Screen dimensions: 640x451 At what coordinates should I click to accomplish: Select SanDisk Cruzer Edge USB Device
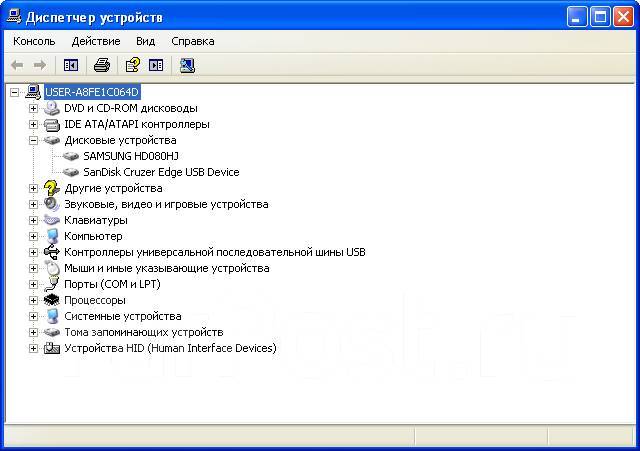click(161, 172)
